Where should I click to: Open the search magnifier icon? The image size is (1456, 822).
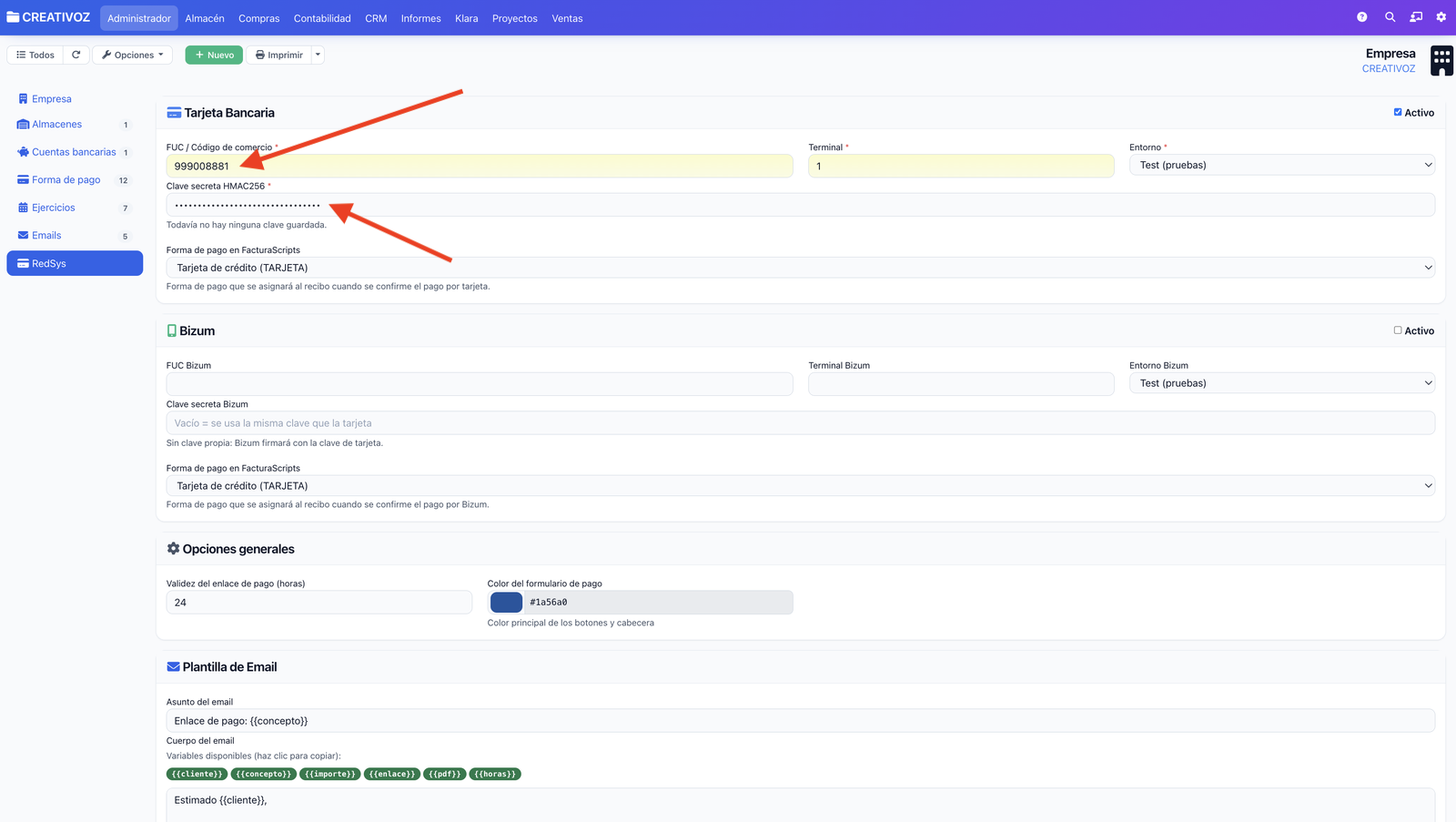(1390, 17)
